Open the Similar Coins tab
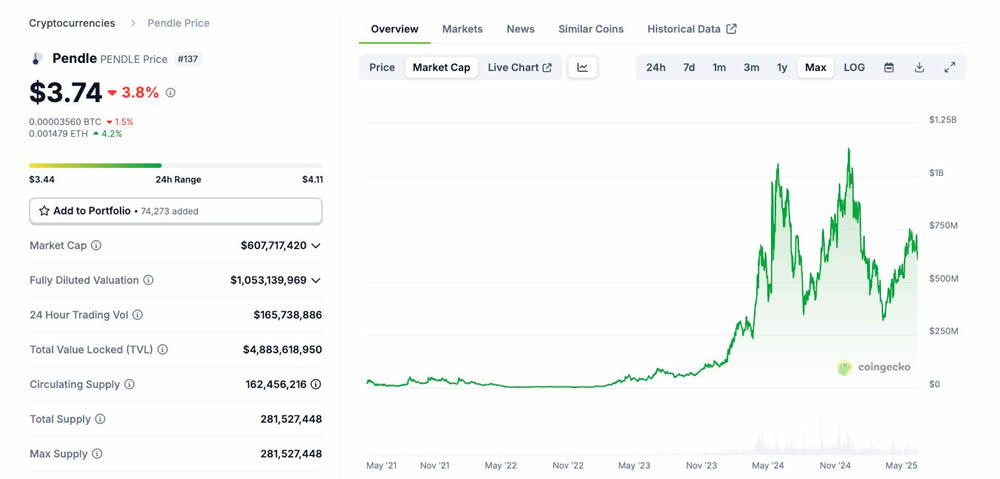The height and width of the screenshot is (479, 1000). [591, 29]
